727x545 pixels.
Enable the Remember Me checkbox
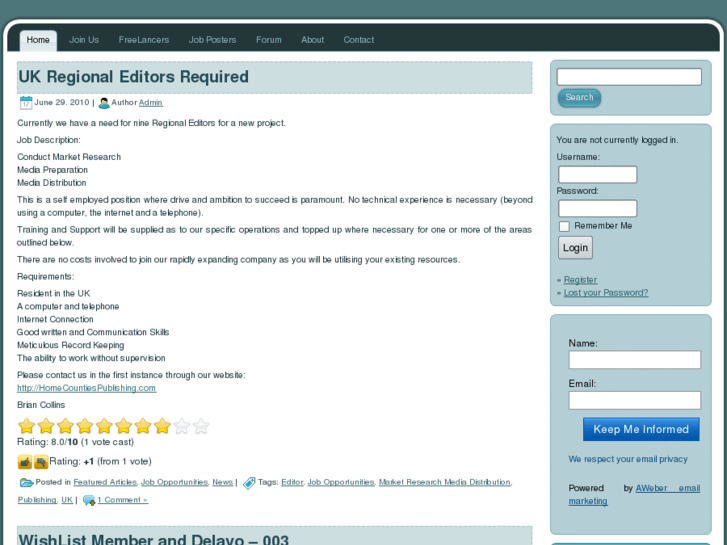tap(564, 226)
